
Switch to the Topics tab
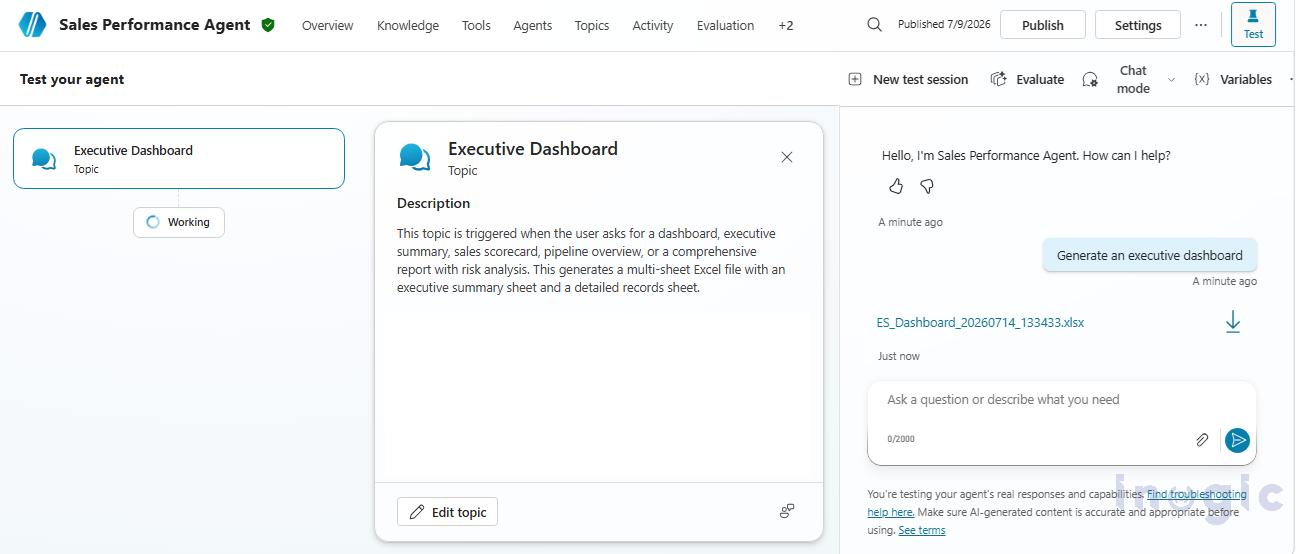point(592,25)
